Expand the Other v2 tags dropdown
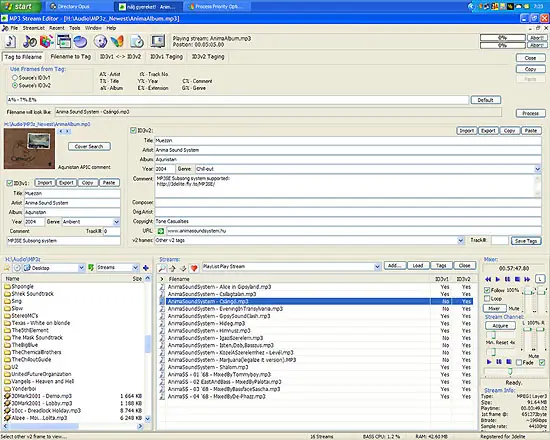The image size is (550, 440). pyautogui.click(x=461, y=240)
